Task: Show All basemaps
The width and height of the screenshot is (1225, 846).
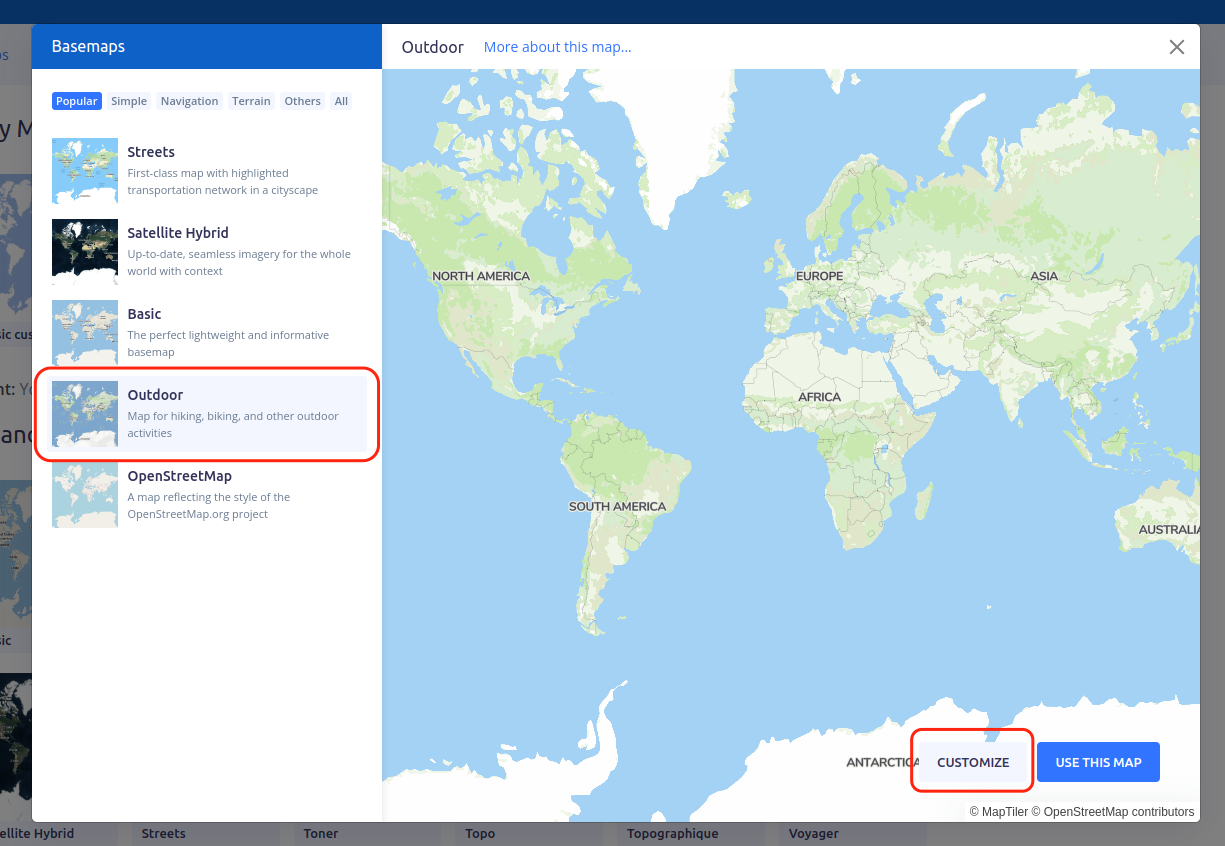Action: (x=341, y=101)
